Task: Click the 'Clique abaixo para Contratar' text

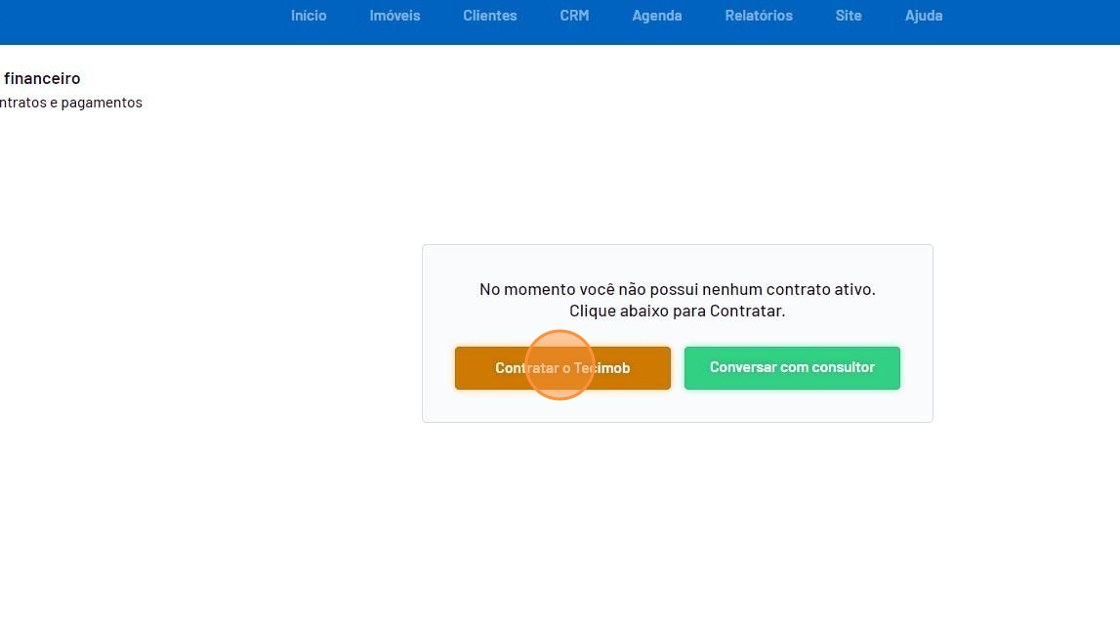Action: click(x=677, y=311)
